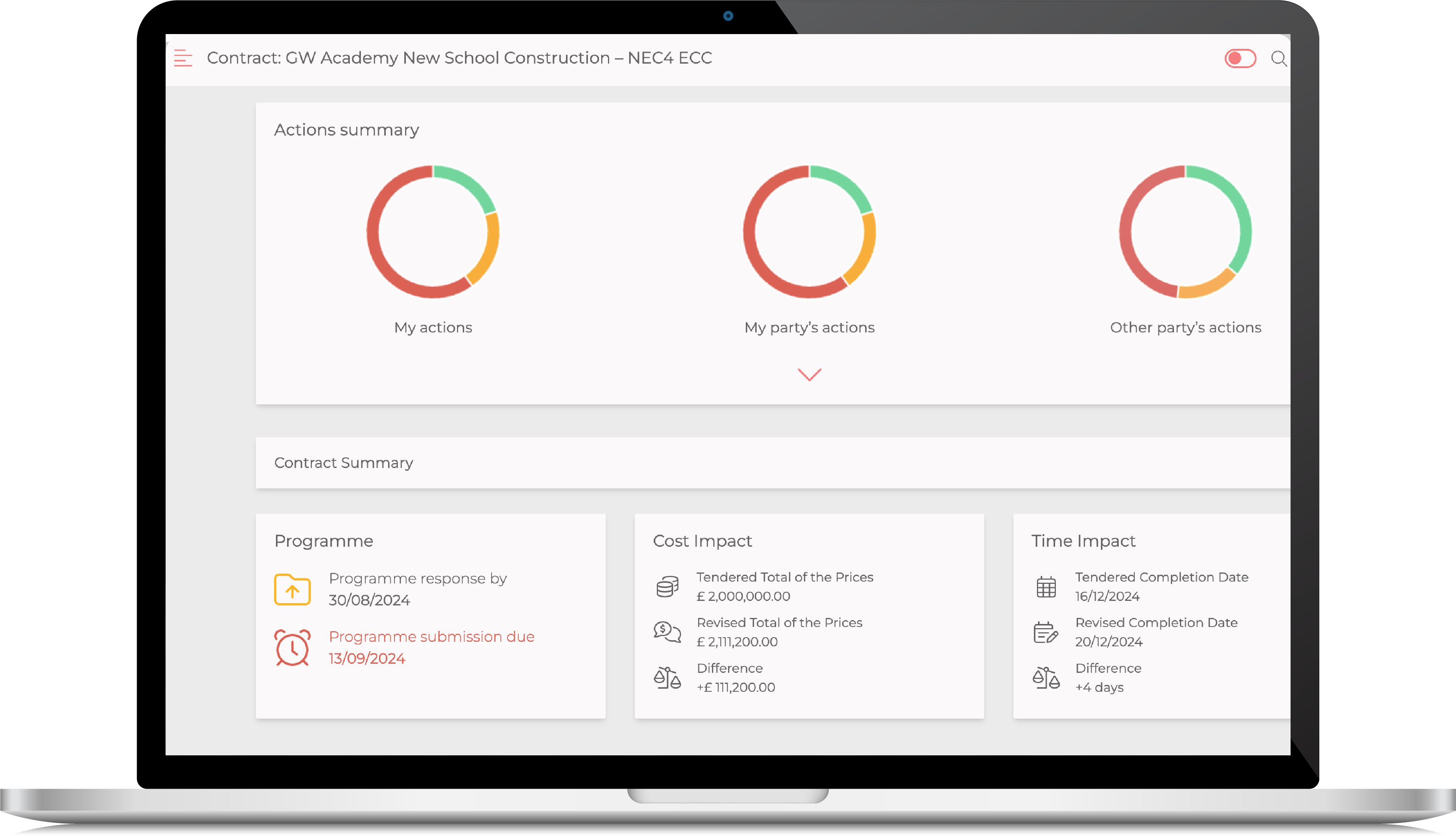The height and width of the screenshot is (836, 1456).
Task: Click the 'Programme submission due' text
Action: (432, 637)
